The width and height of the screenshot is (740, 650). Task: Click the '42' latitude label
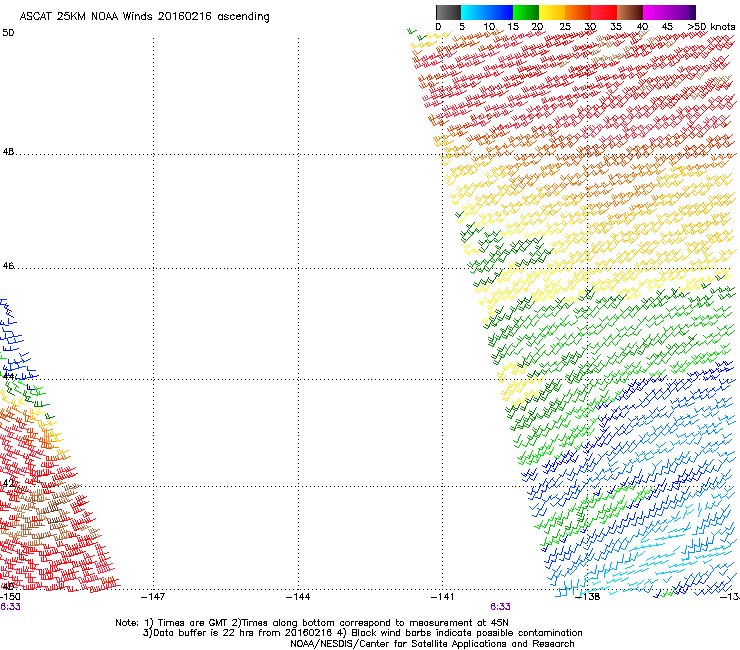point(8,483)
